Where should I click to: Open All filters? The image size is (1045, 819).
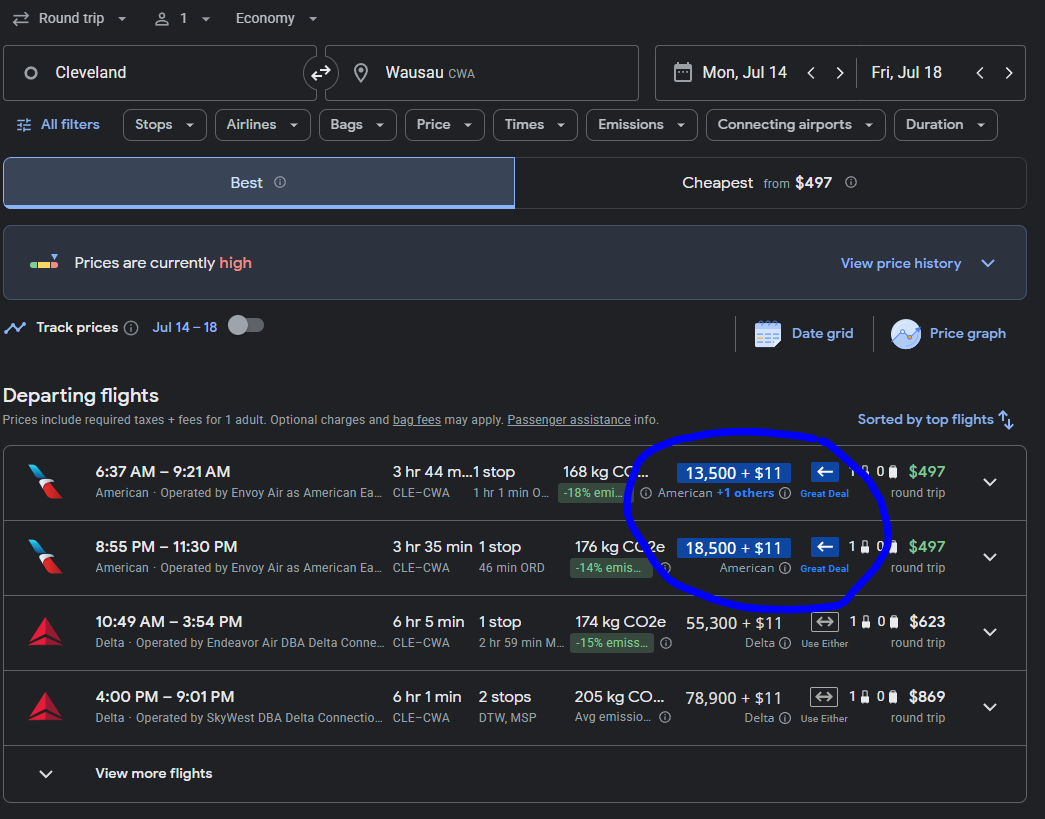pyautogui.click(x=57, y=125)
